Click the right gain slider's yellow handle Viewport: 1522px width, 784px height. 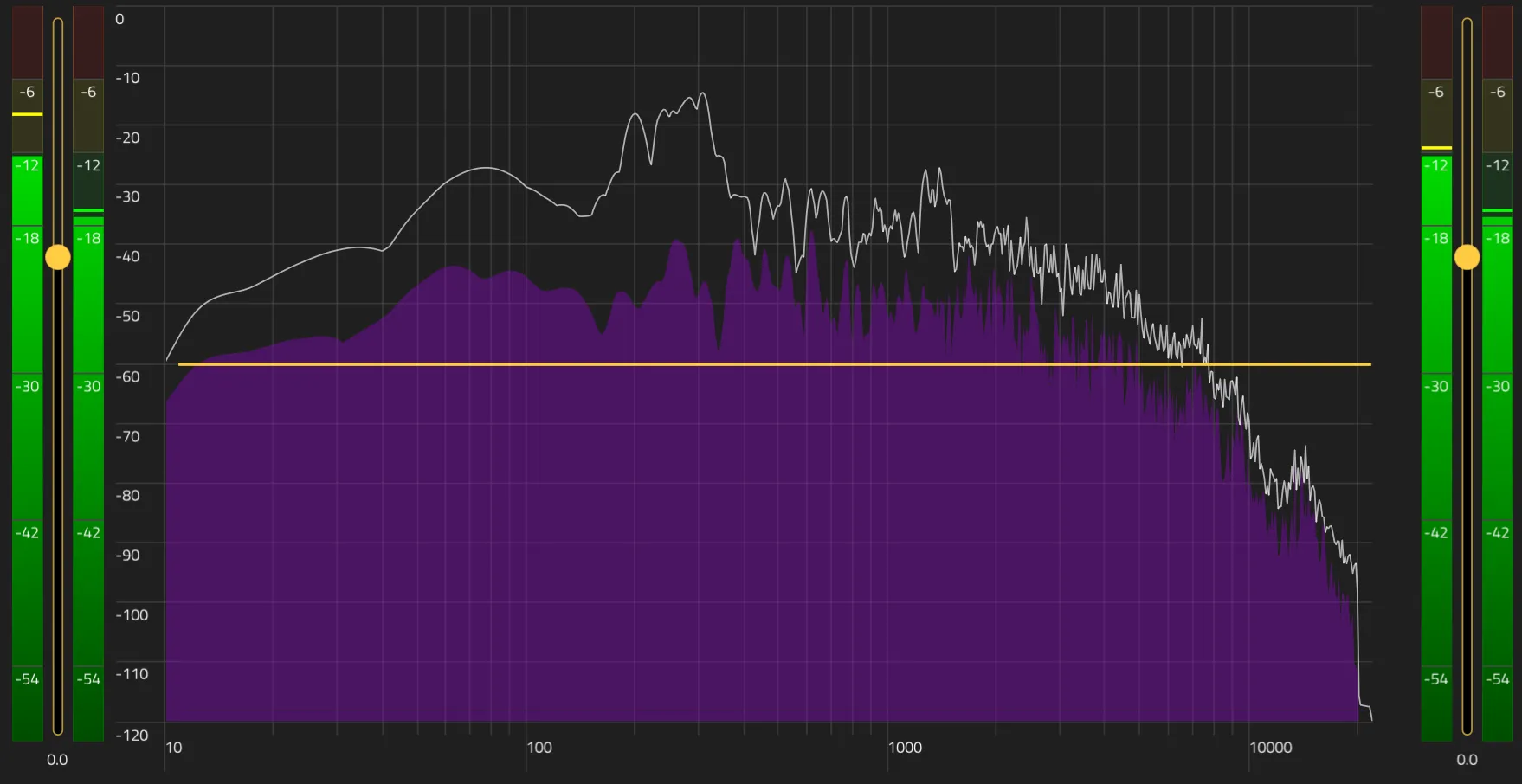pyautogui.click(x=1467, y=257)
